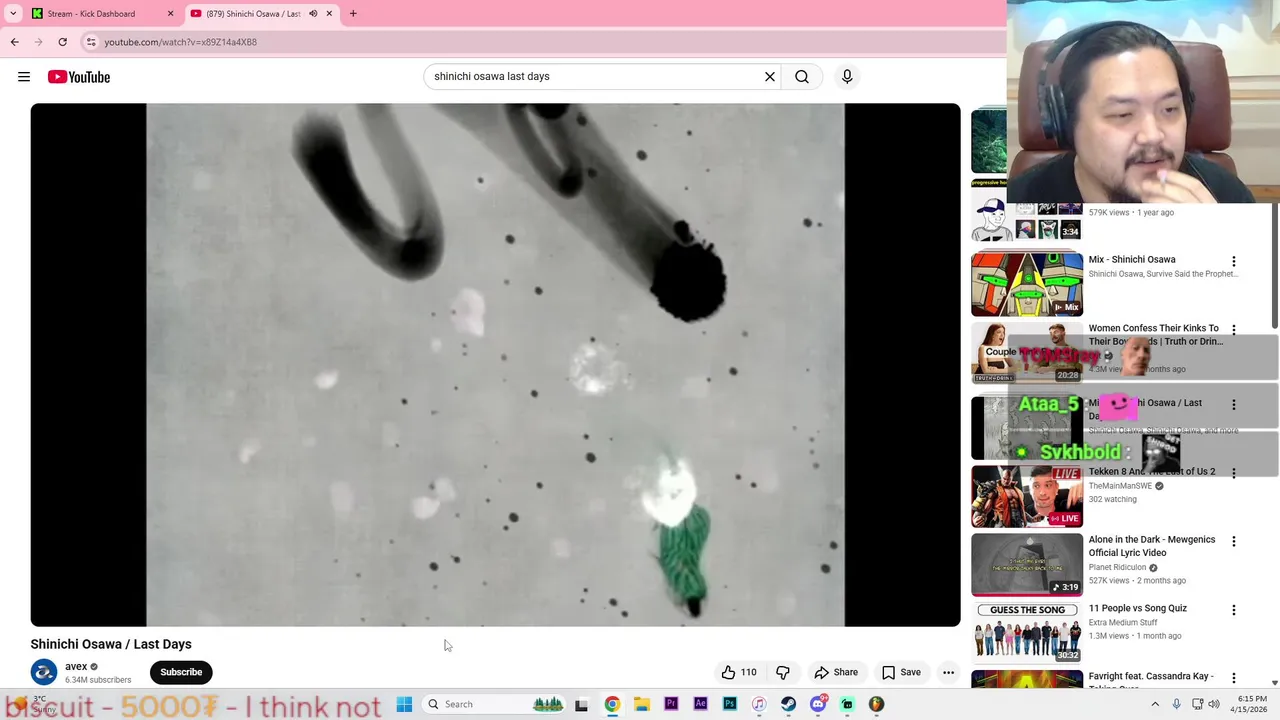Viewport: 1280px width, 720px height.
Task: Open site information icon in address bar
Action: click(x=91, y=42)
